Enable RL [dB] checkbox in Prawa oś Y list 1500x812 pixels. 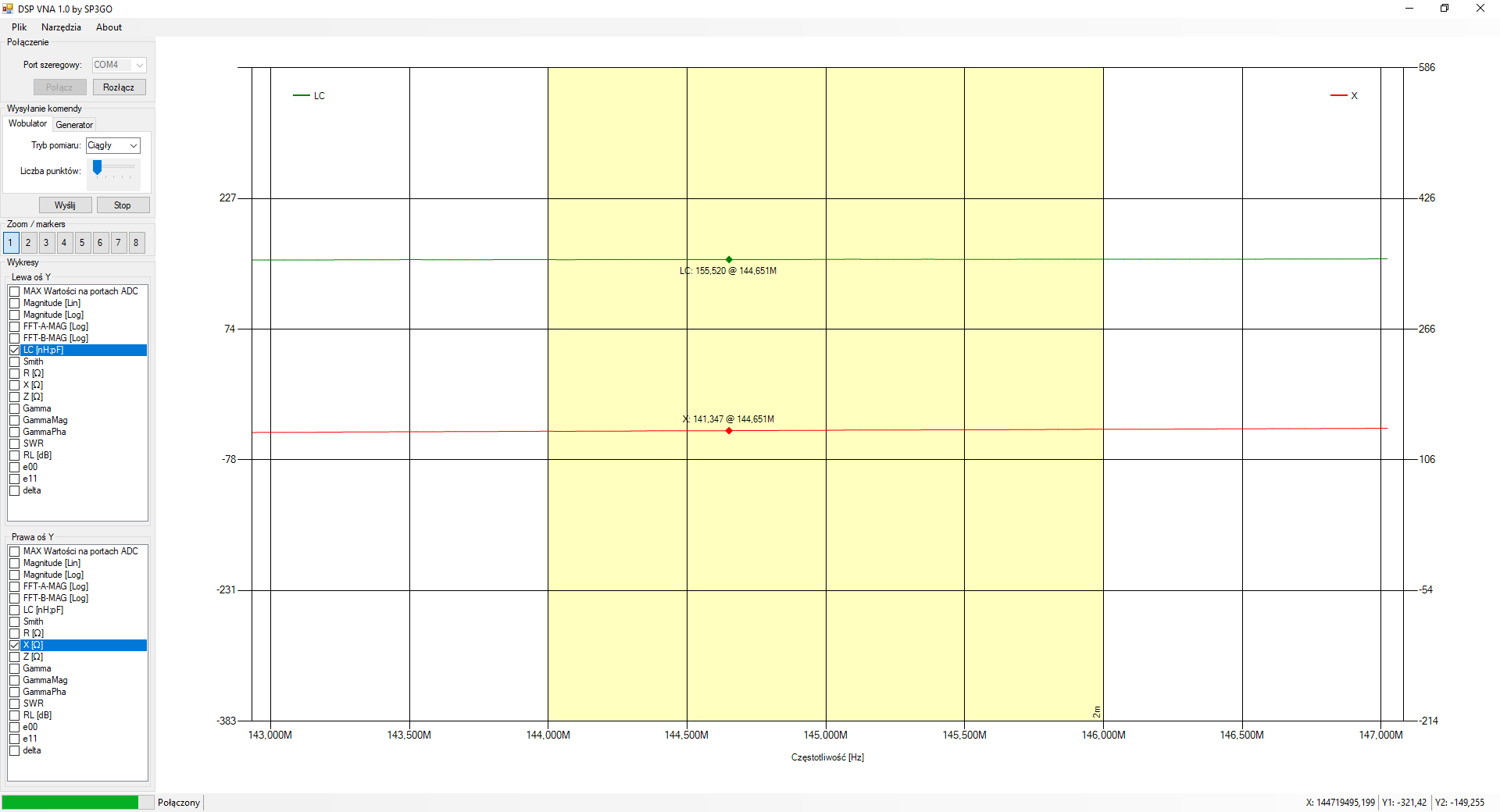pos(15,715)
